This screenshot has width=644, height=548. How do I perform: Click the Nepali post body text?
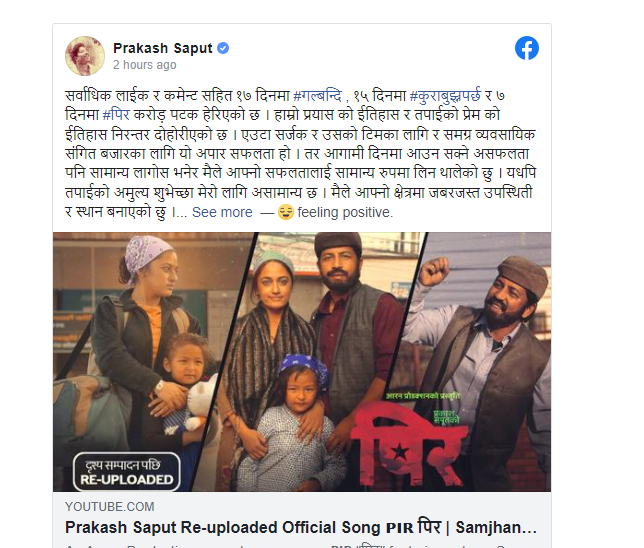click(x=301, y=154)
